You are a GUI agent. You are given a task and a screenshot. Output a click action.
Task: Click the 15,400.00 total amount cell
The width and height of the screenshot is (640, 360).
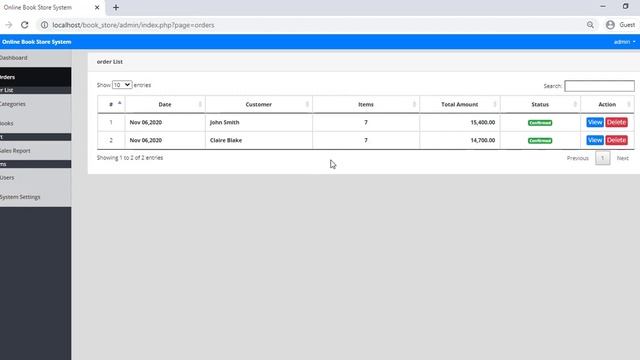pos(460,122)
